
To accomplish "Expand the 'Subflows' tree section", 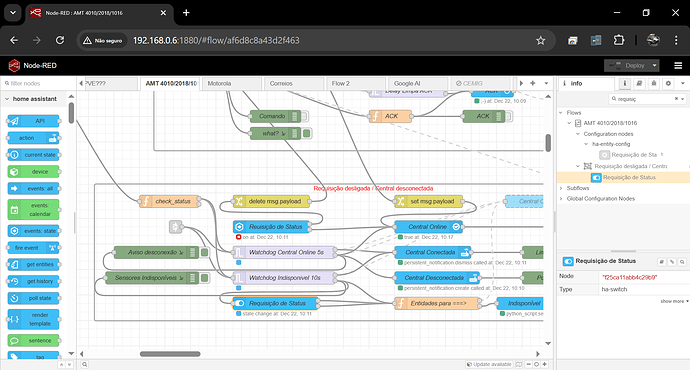I will point(561,188).
